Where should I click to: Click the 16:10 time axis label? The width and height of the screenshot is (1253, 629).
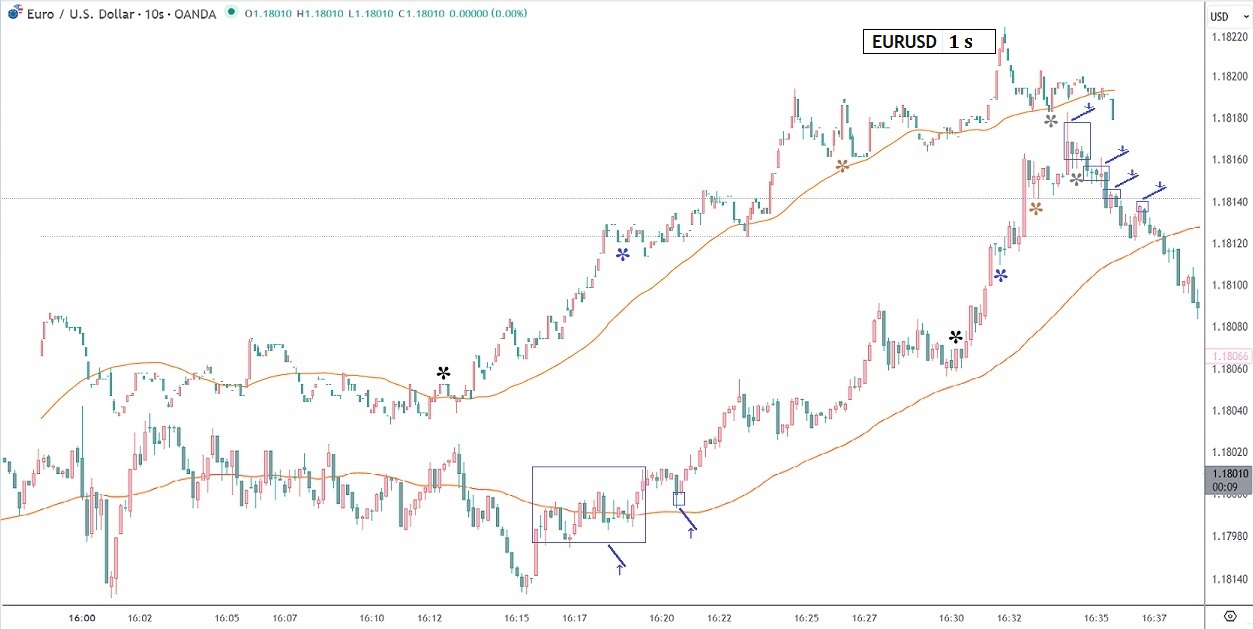[372, 619]
